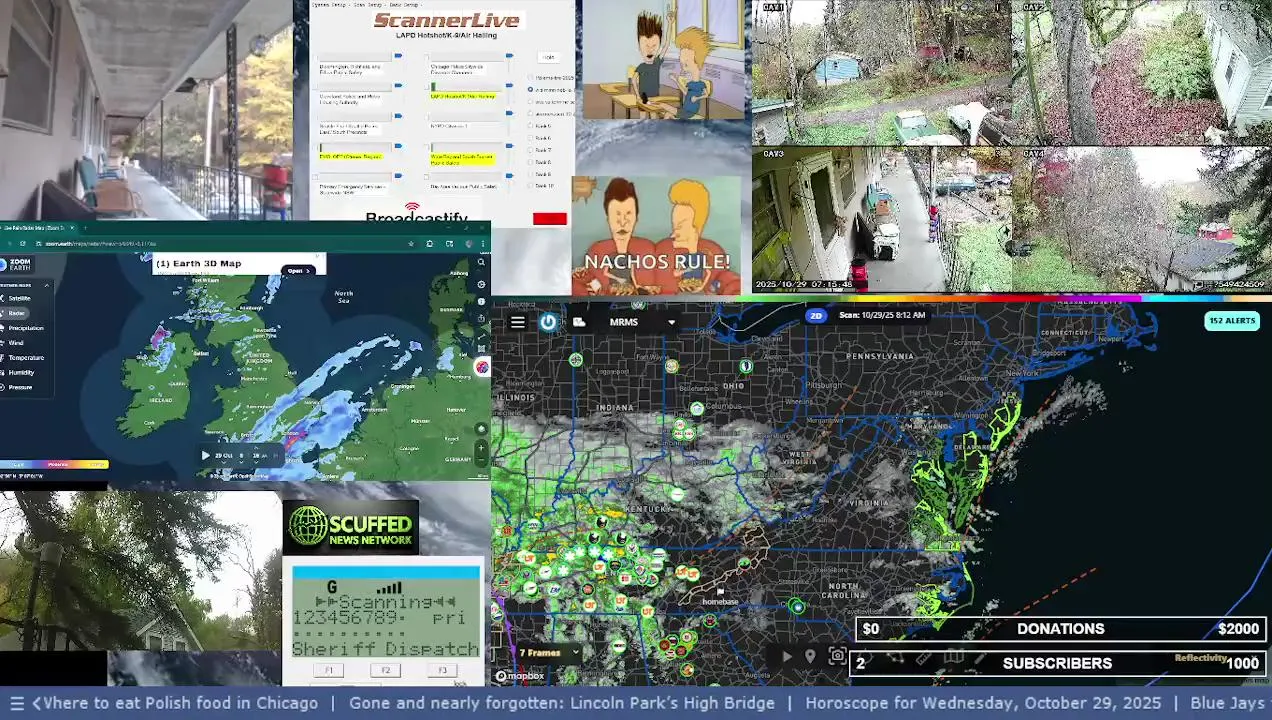Select Bank 5 radio button in ScannerLive

(x=530, y=126)
